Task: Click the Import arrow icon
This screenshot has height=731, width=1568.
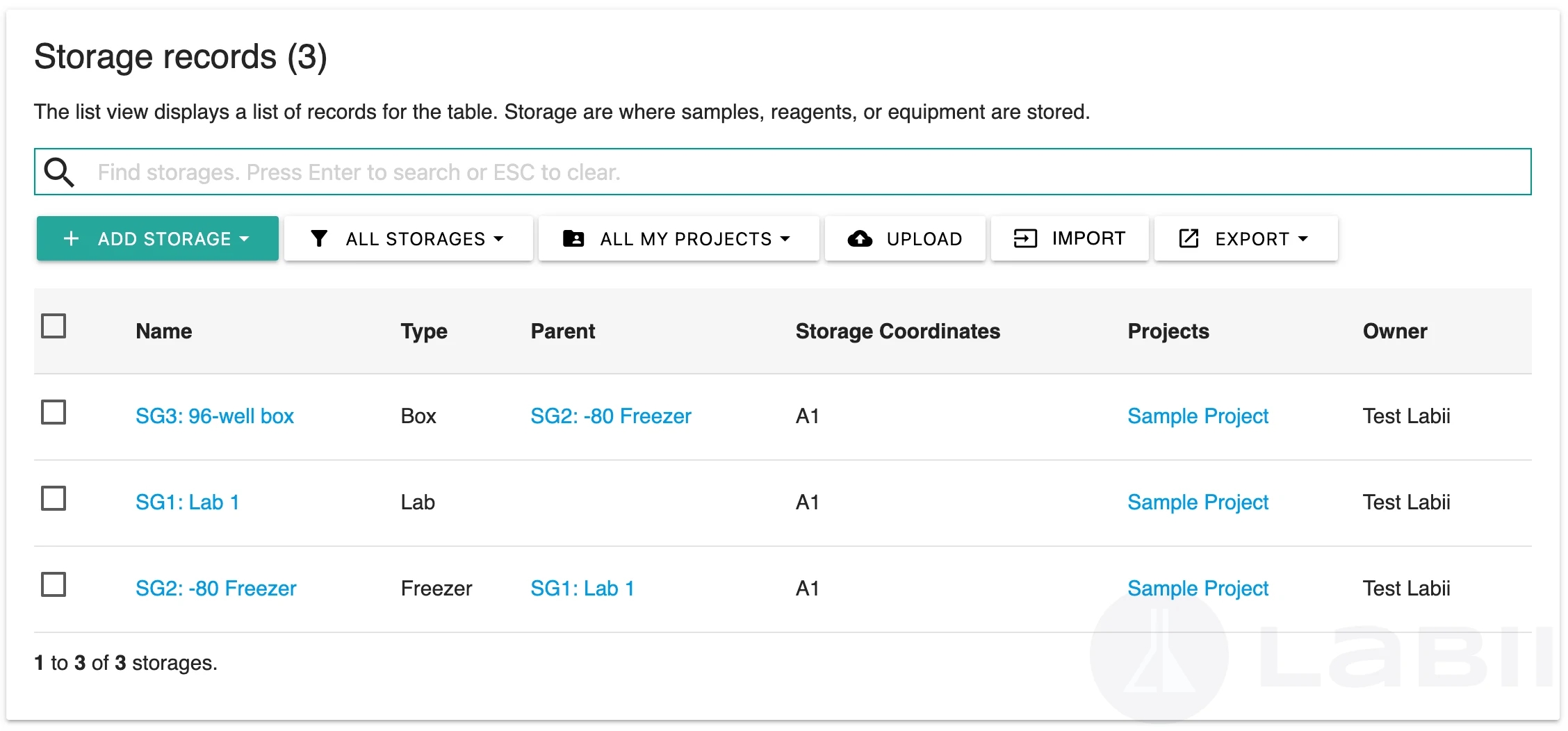Action: [1025, 238]
